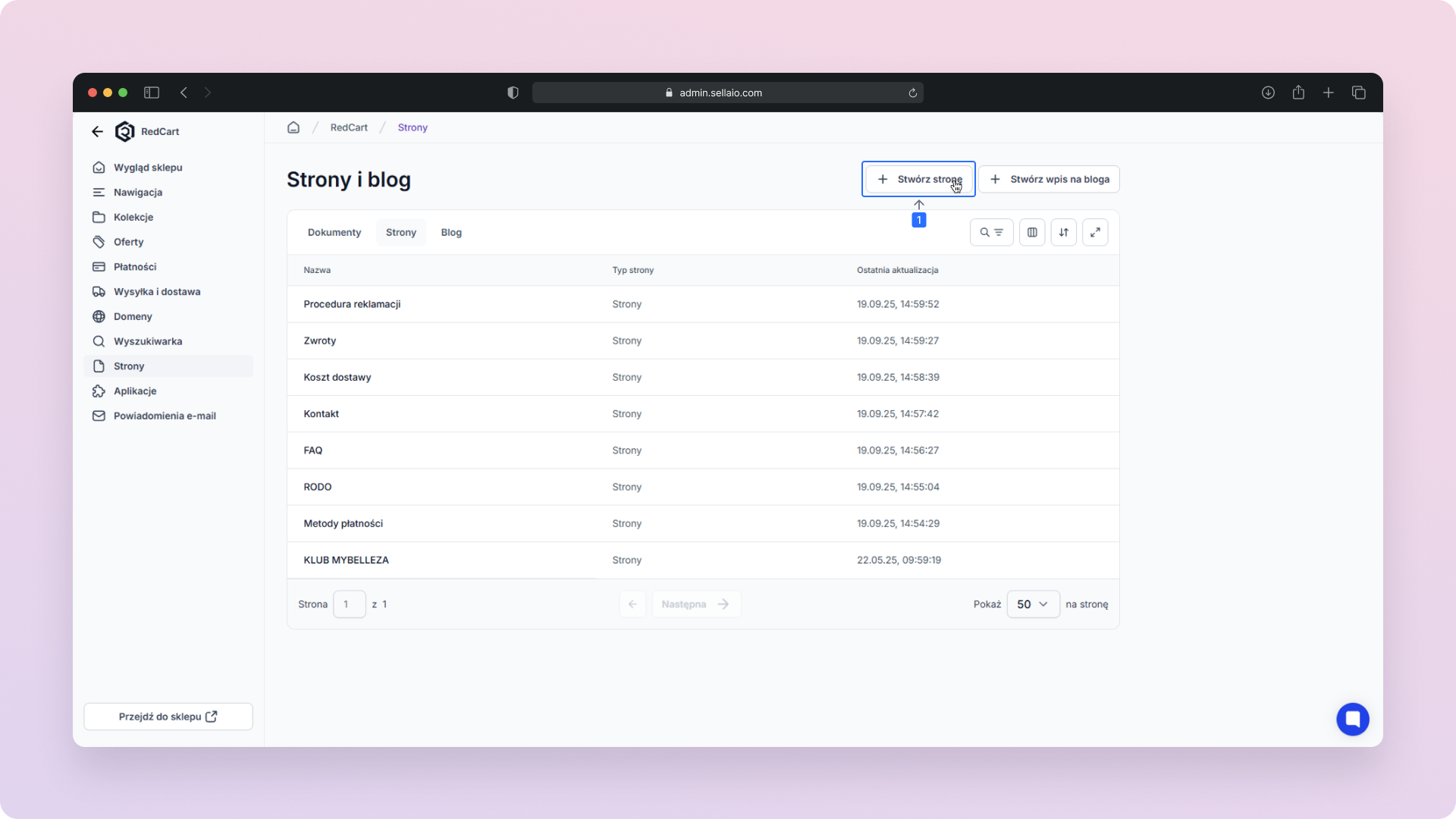Expand table to fullscreen
The height and width of the screenshot is (819, 1456).
pyautogui.click(x=1095, y=232)
